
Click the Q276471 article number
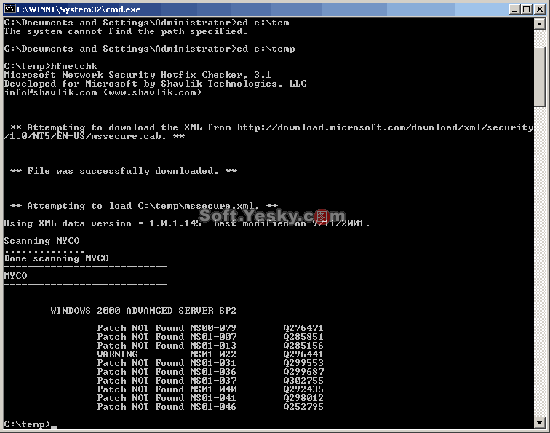pyautogui.click(x=303, y=328)
